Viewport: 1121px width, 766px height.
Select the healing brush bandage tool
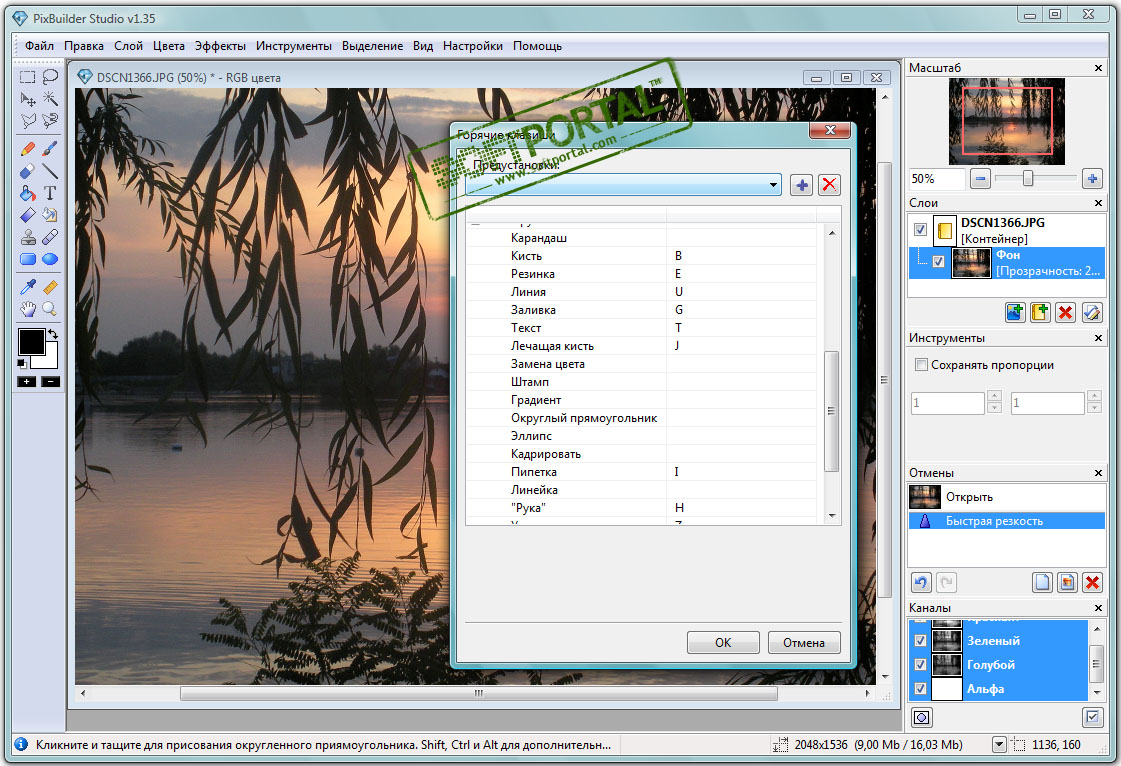click(x=50, y=237)
